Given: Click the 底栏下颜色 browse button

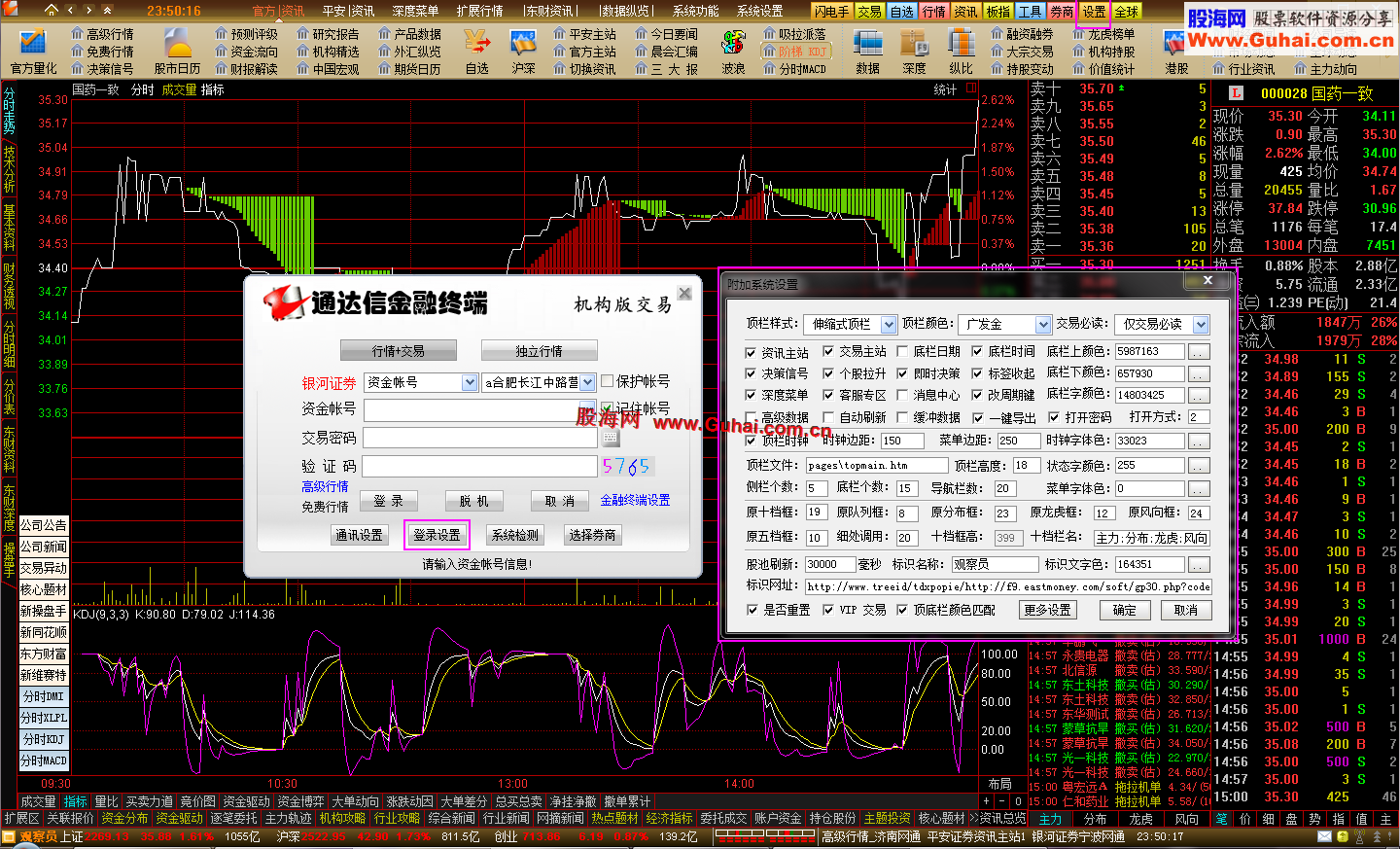Looking at the screenshot, I should [1199, 373].
